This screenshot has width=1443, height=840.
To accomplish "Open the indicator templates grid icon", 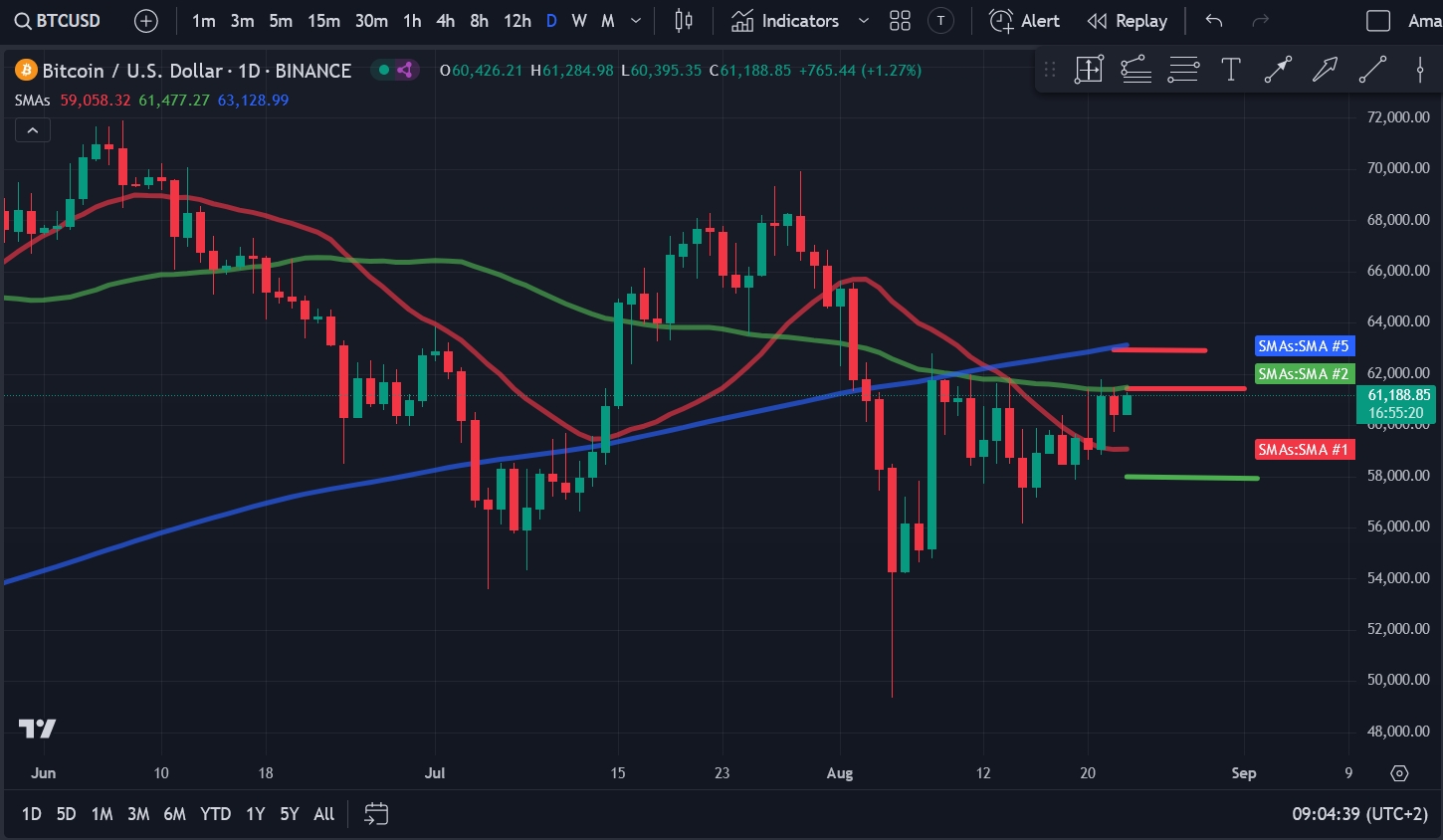I will tap(900, 21).
